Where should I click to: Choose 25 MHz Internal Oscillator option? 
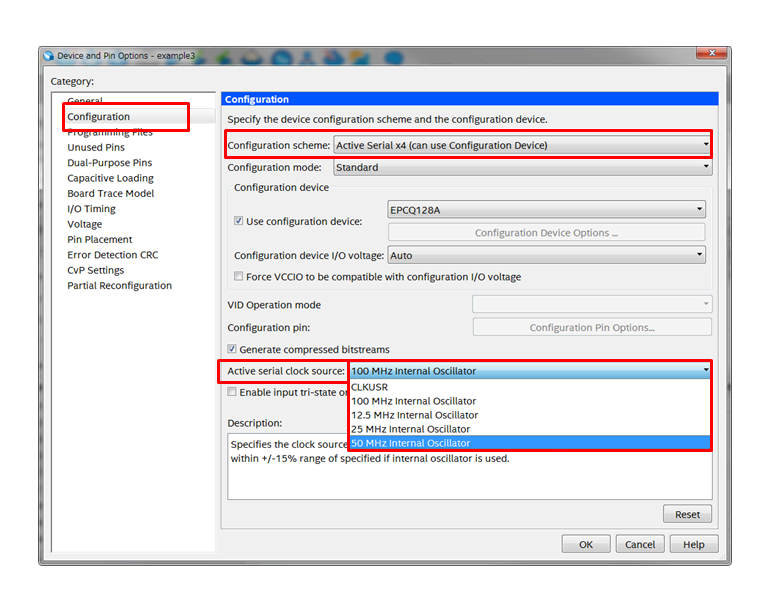529,429
